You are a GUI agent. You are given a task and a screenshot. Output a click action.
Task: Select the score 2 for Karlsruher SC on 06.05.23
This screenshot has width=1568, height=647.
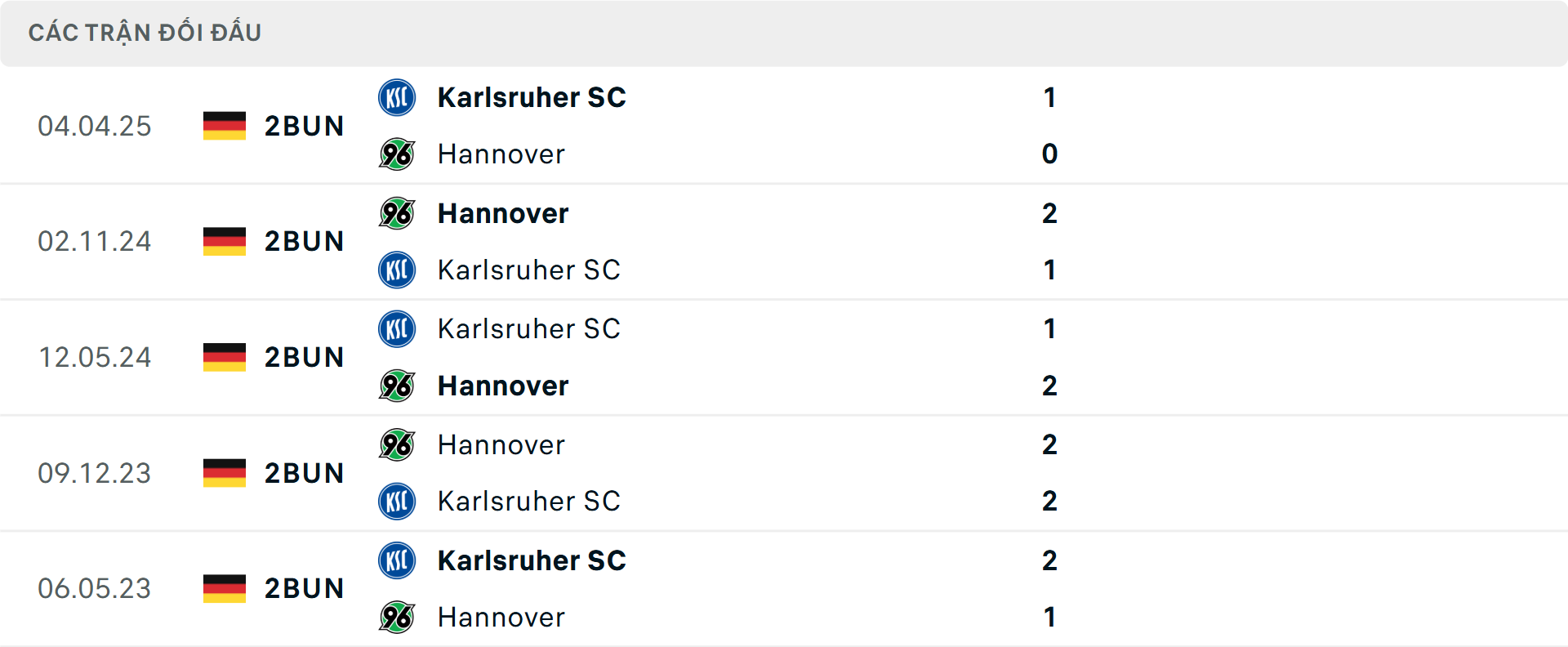click(x=1049, y=560)
